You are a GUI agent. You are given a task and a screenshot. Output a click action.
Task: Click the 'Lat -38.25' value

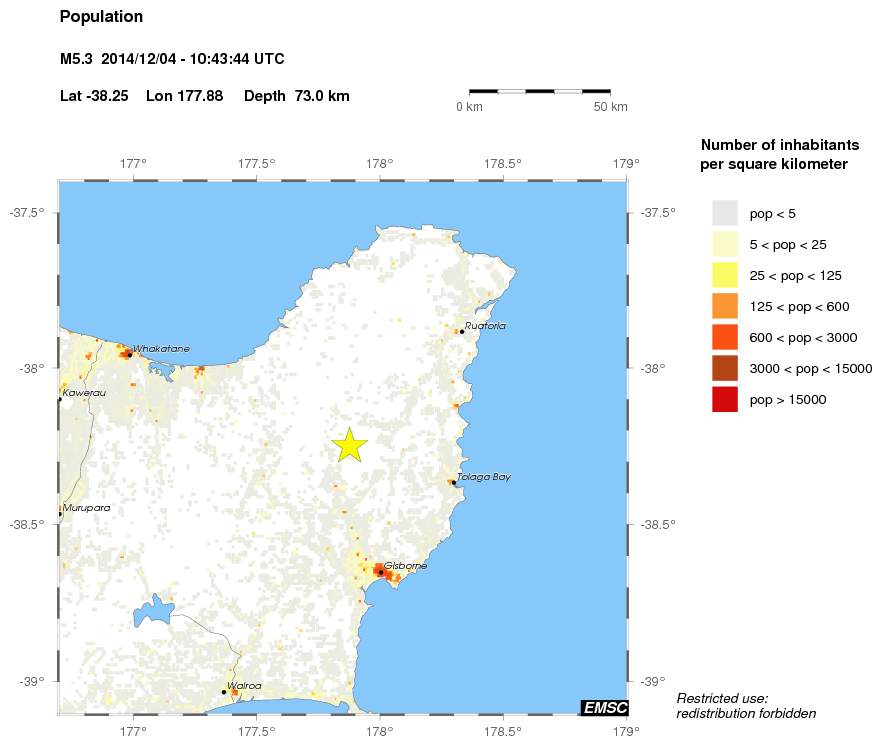(94, 96)
